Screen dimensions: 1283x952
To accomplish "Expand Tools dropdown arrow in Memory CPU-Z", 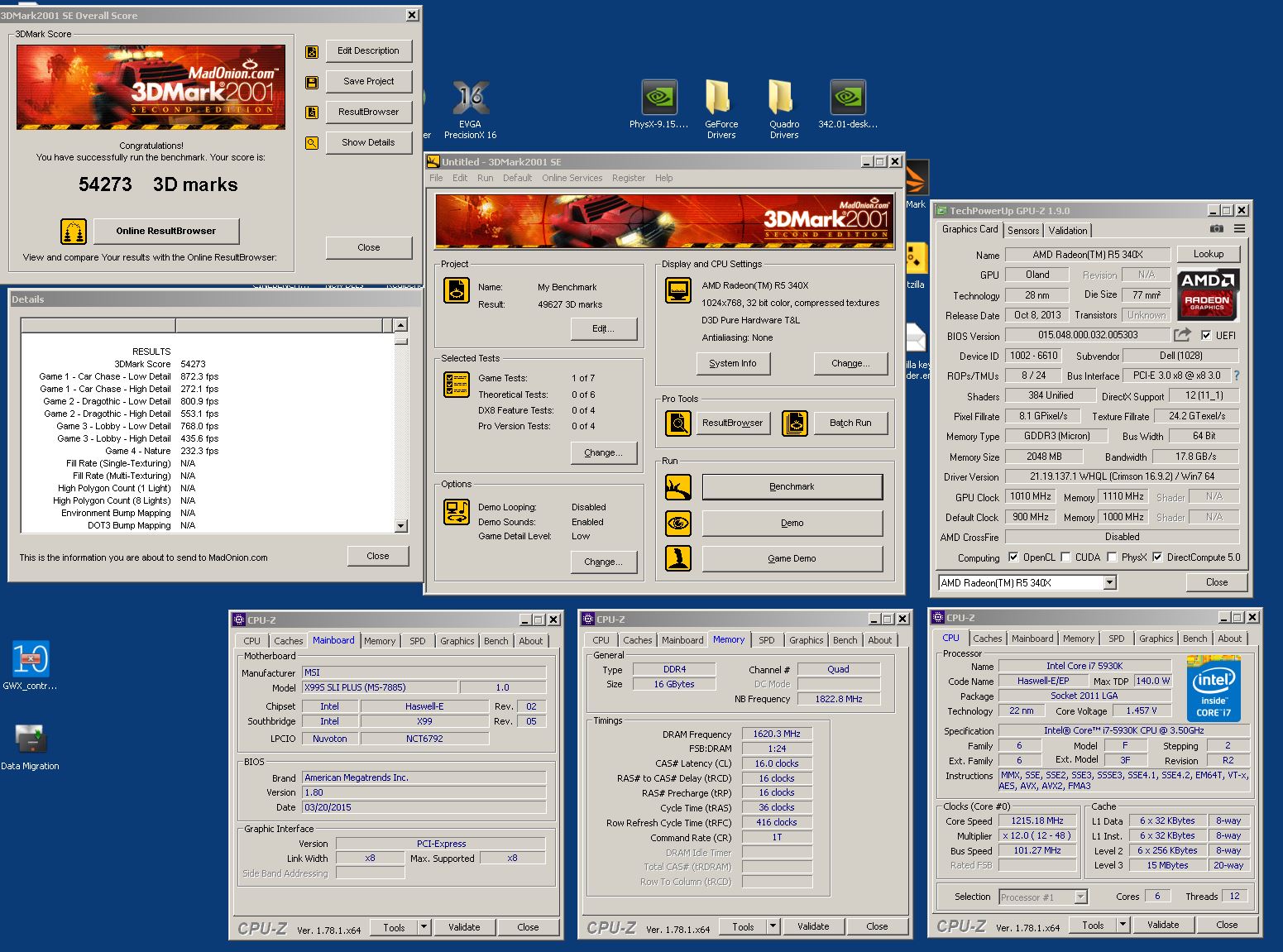I will [773, 926].
